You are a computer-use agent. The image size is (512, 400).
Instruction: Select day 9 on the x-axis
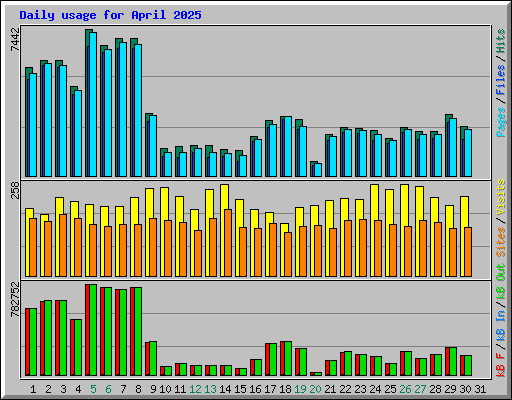[x=153, y=389]
